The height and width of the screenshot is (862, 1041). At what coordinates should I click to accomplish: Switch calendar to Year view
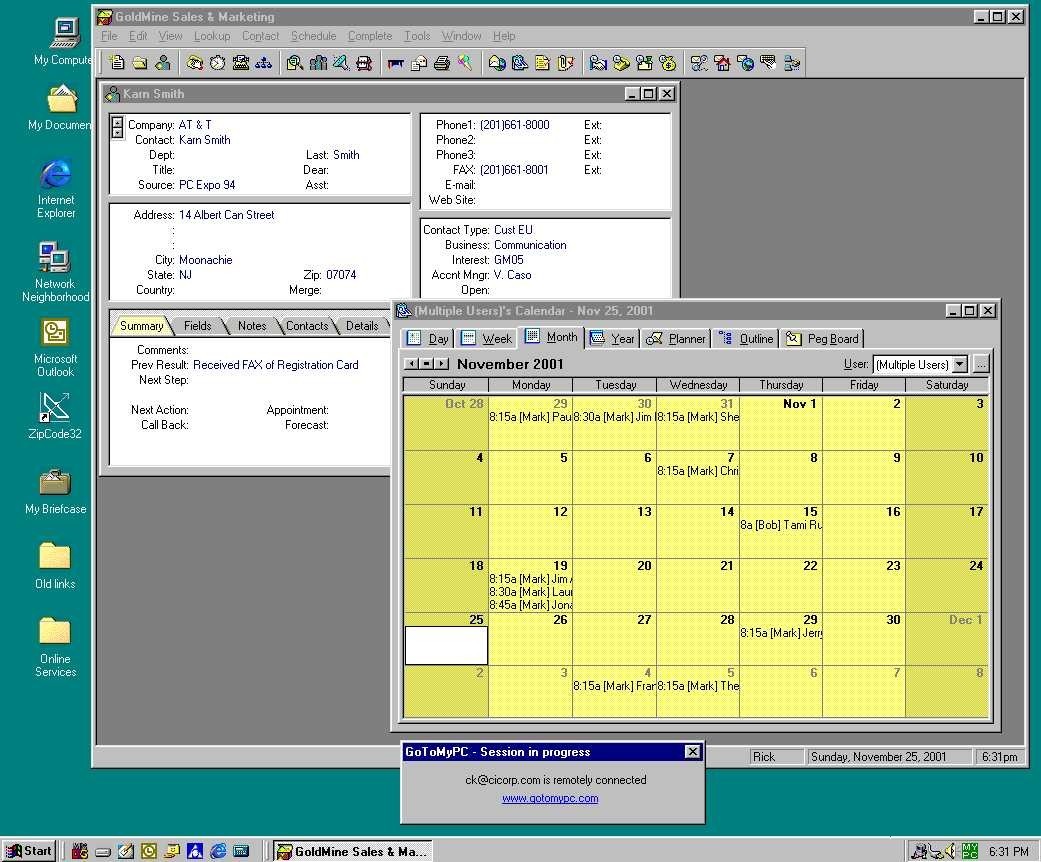tap(612, 339)
